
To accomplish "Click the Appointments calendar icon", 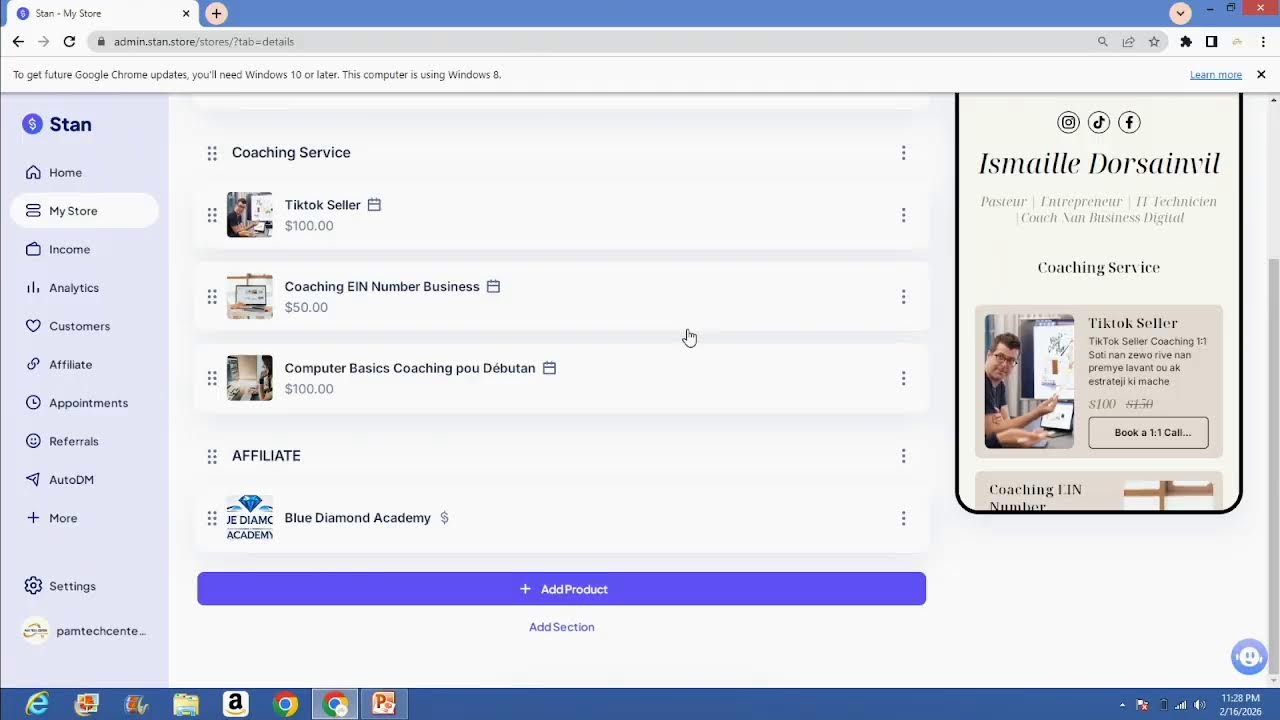I will pyautogui.click(x=33, y=403).
